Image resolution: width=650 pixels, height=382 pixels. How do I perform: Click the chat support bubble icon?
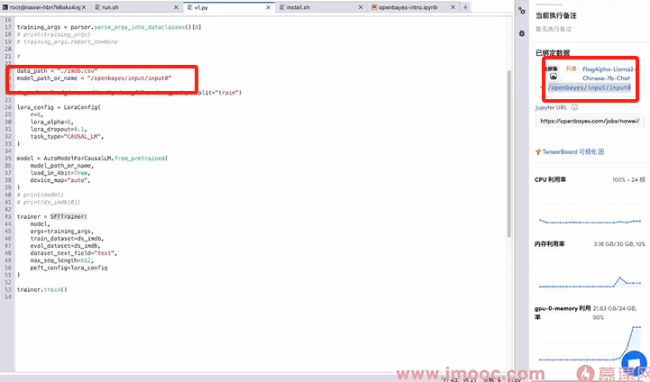point(634,362)
